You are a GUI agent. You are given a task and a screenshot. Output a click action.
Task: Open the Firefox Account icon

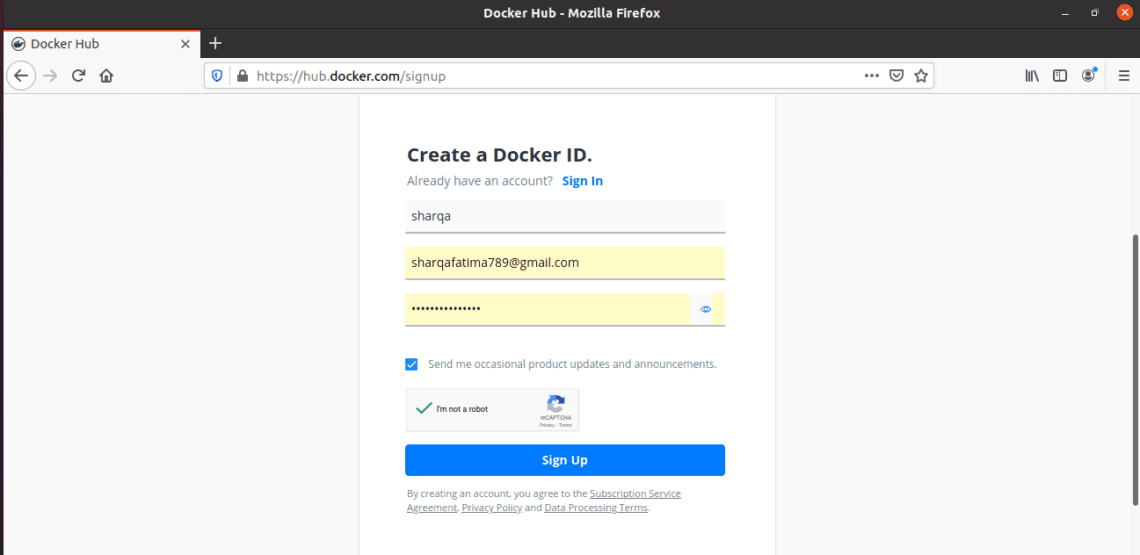[x=1088, y=76]
